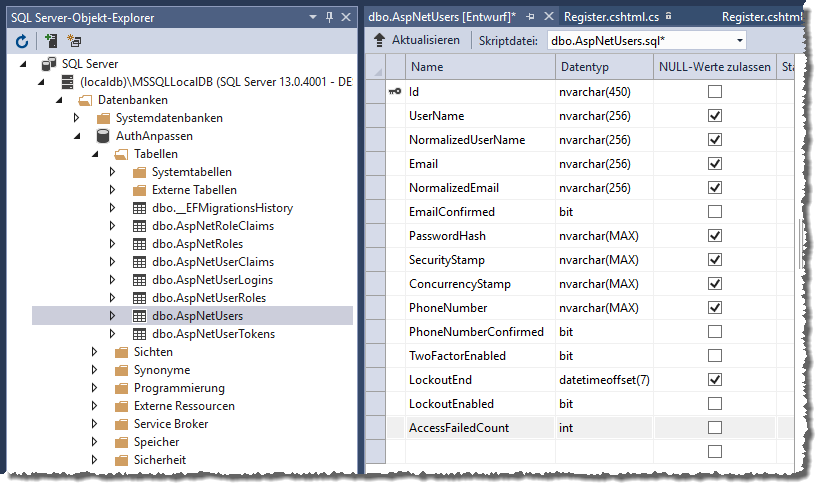The width and height of the screenshot is (823, 491).
Task: Check NULL allowed for AccessFailedCount
Action: (714, 427)
